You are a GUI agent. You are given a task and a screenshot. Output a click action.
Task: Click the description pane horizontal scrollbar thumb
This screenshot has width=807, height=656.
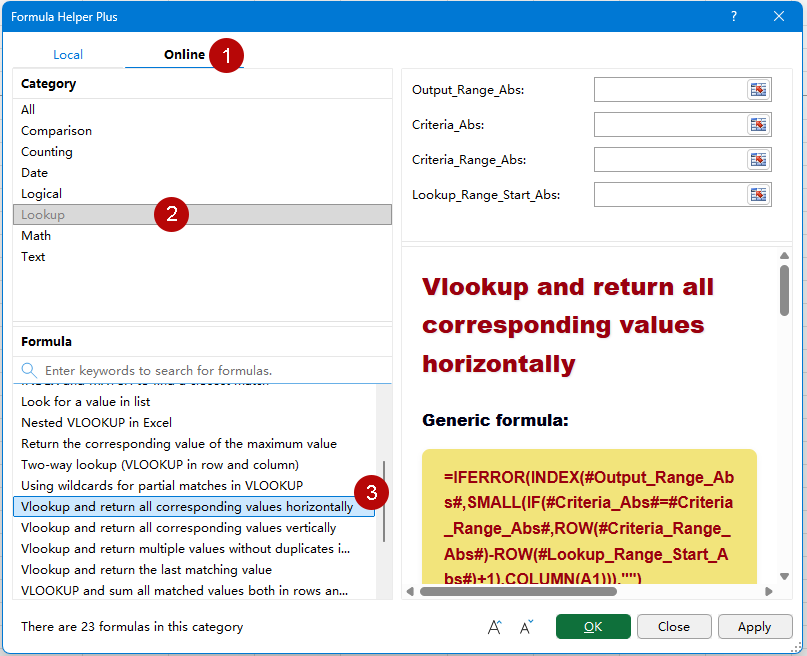coord(518,592)
